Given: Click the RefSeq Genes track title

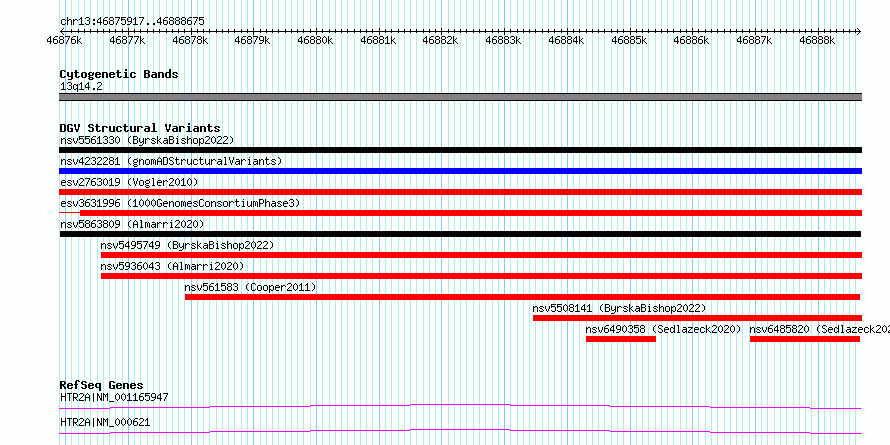Looking at the screenshot, I should tap(101, 385).
